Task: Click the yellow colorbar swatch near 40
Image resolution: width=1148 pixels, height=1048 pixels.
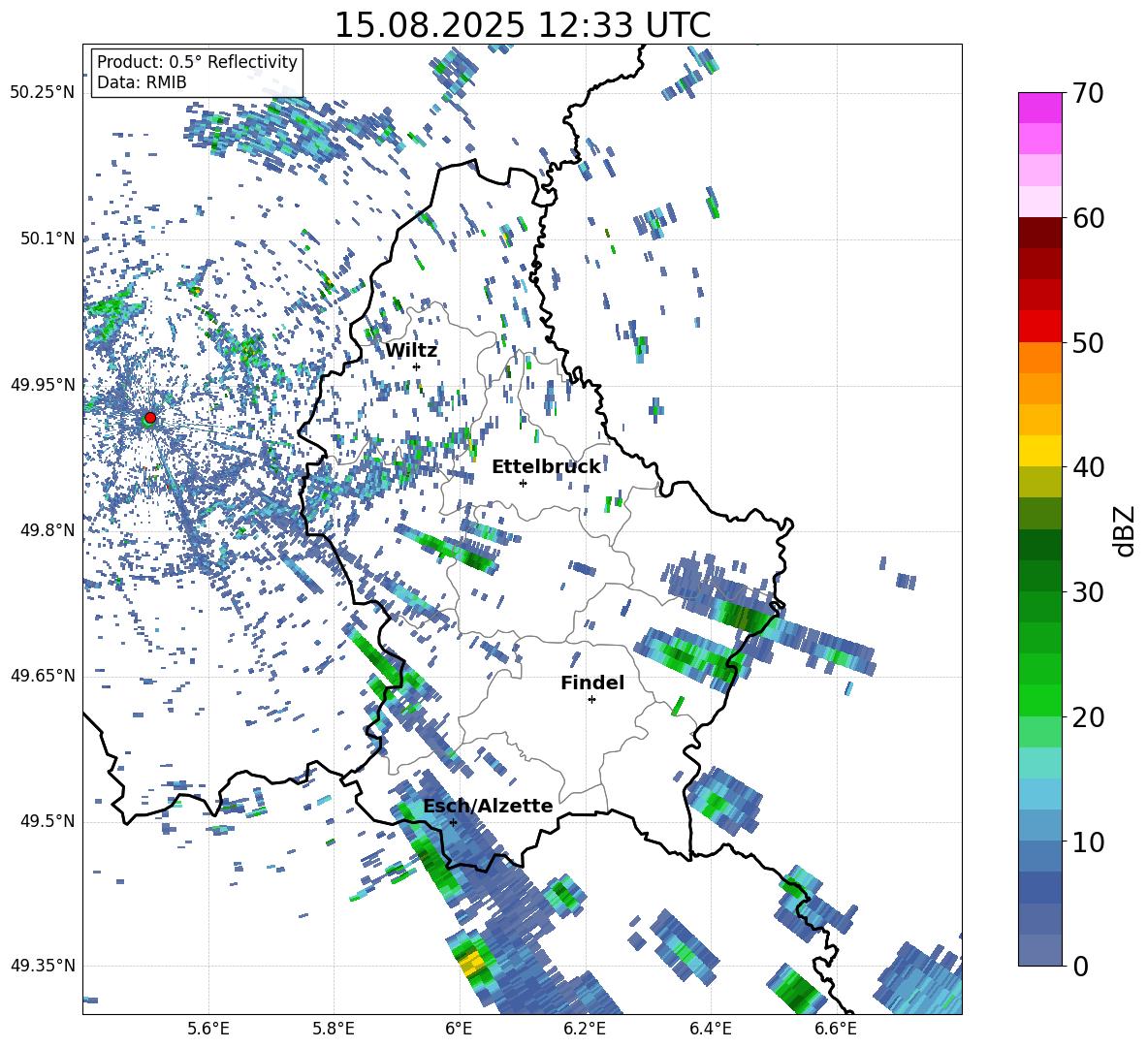Action: [1039, 451]
